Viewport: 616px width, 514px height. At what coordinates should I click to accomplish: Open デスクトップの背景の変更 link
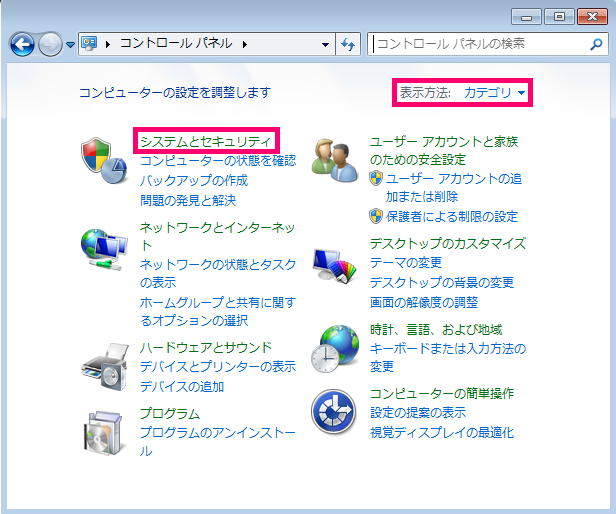(x=442, y=282)
